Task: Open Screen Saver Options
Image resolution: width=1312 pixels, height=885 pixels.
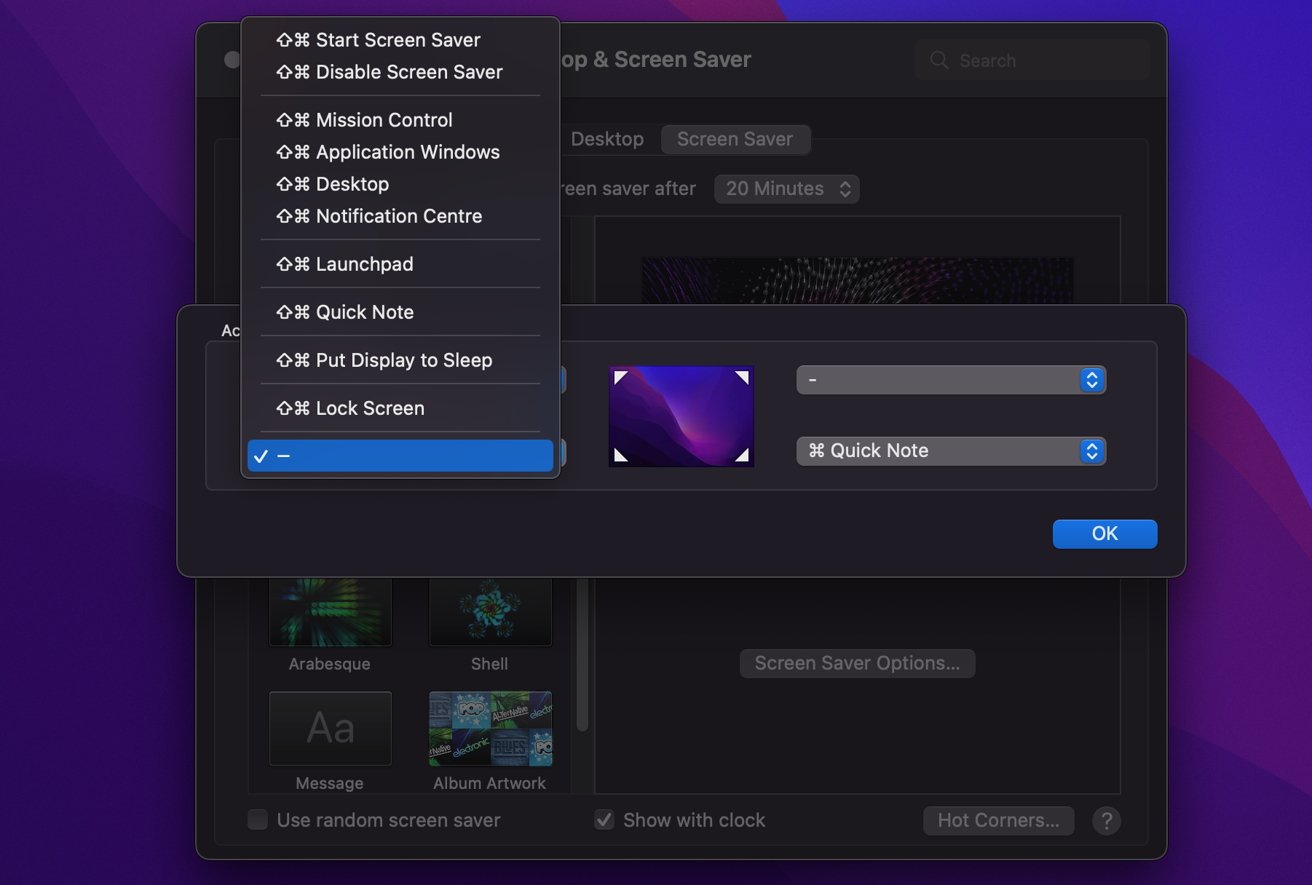Action: click(857, 663)
